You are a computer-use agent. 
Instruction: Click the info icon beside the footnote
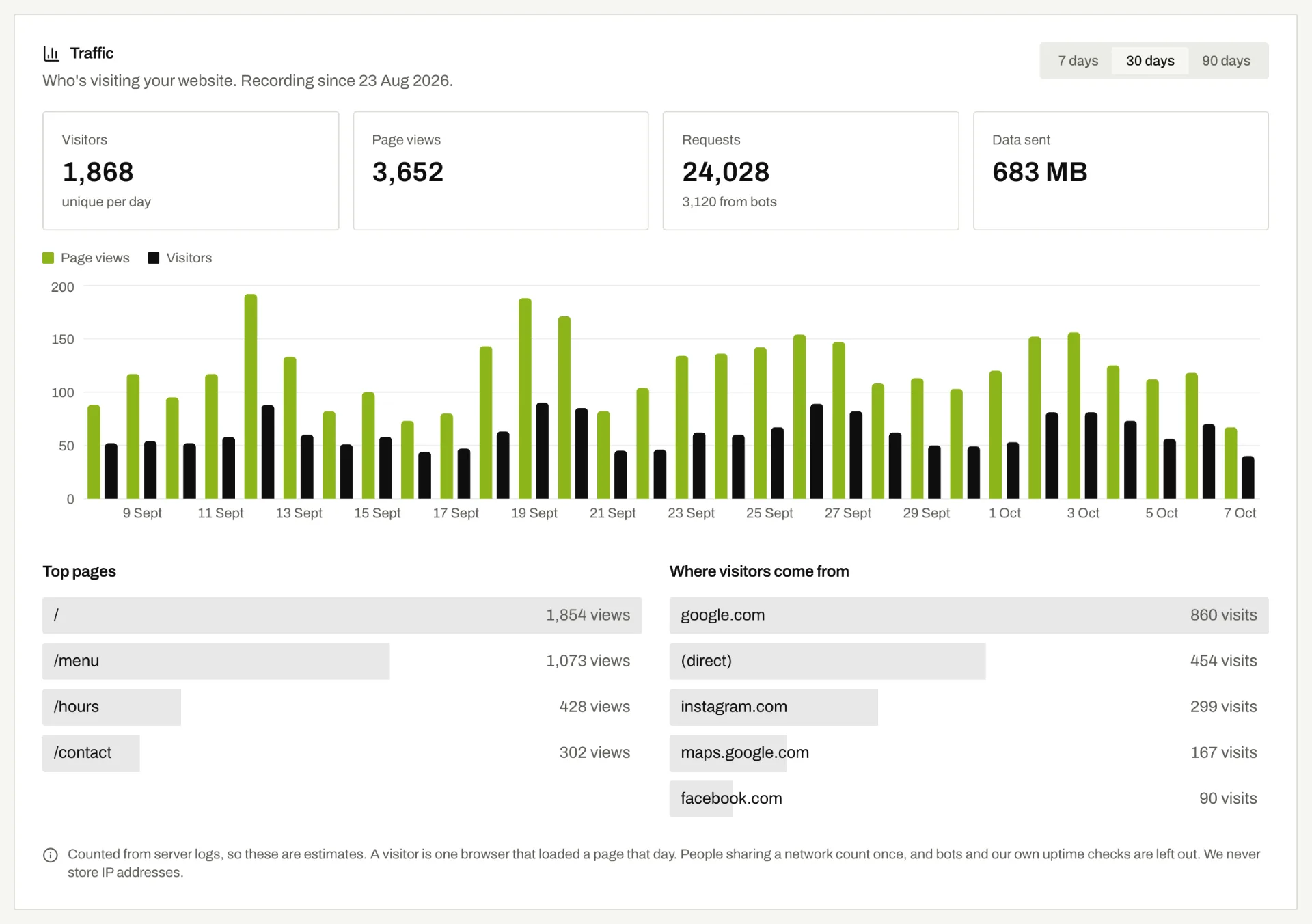pyautogui.click(x=51, y=855)
